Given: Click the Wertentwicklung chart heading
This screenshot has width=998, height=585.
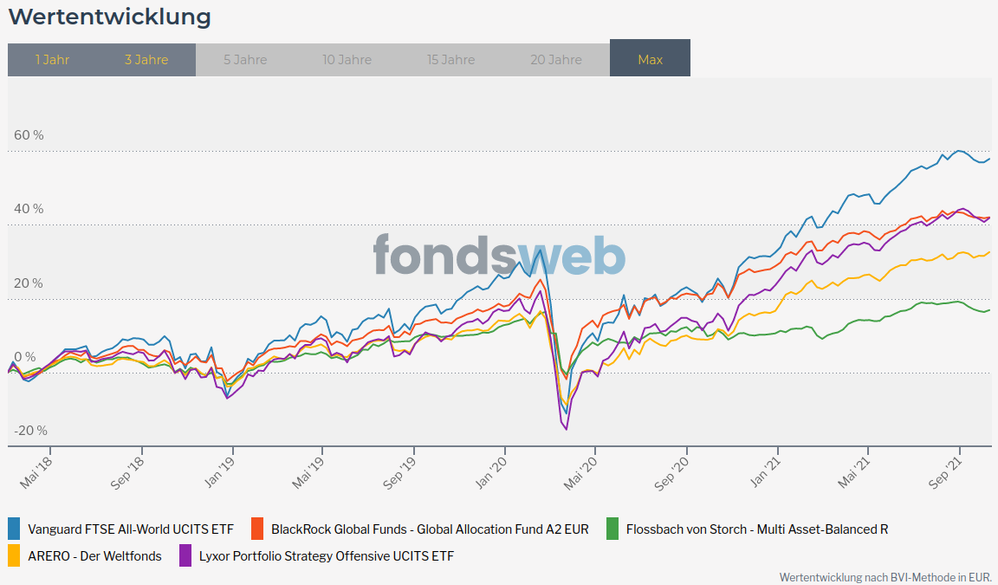Looking at the screenshot, I should (x=110, y=17).
